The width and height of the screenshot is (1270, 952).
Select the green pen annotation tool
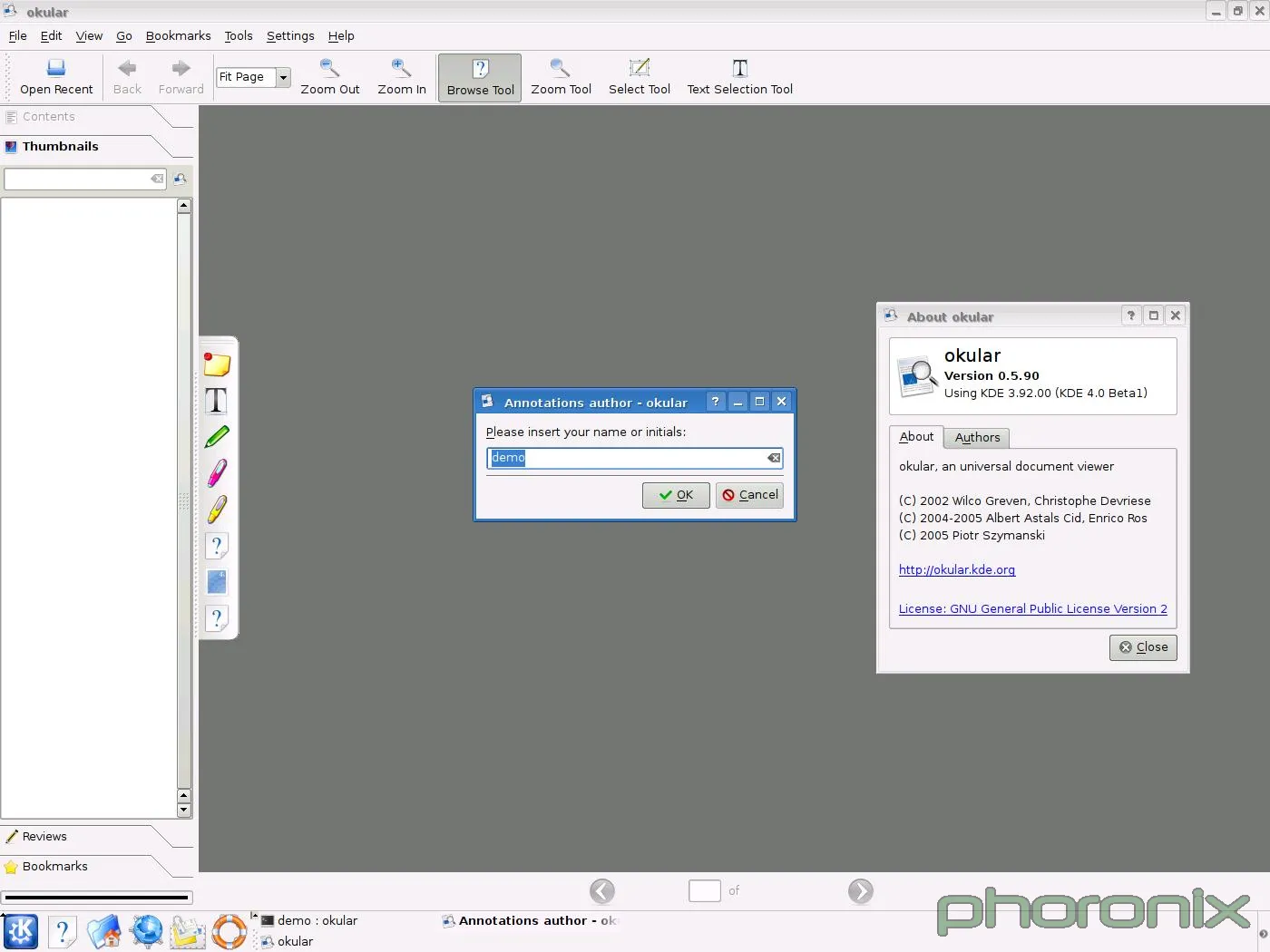[x=217, y=436]
